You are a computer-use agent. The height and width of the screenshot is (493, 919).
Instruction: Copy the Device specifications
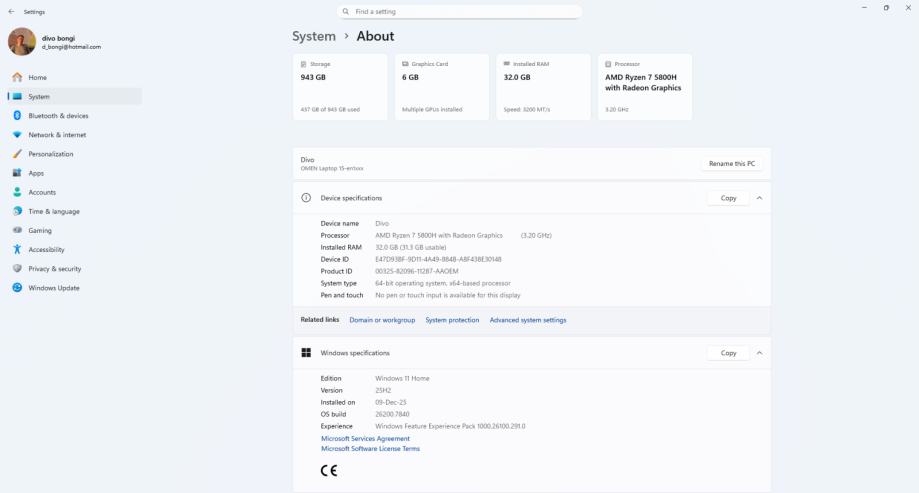click(728, 198)
